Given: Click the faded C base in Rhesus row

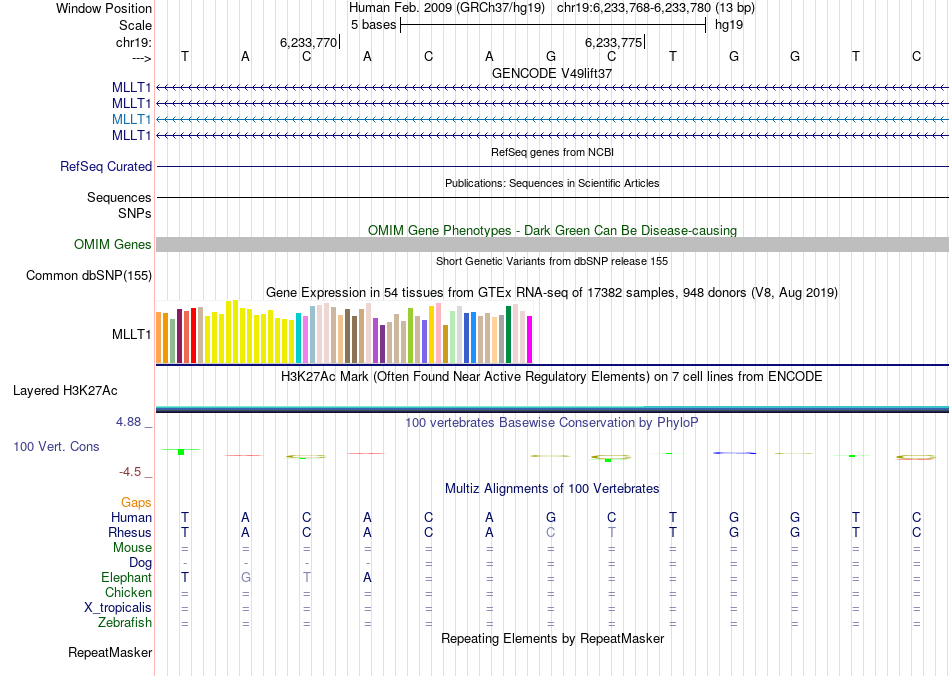Looking at the screenshot, I should coord(551,532).
